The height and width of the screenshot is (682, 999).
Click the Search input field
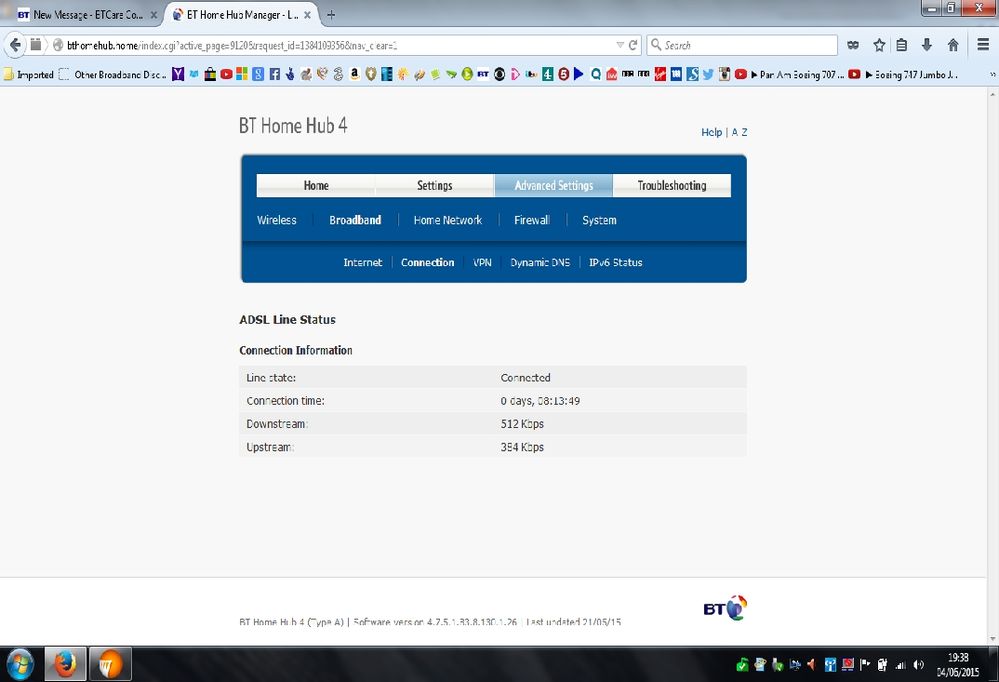[x=742, y=45]
